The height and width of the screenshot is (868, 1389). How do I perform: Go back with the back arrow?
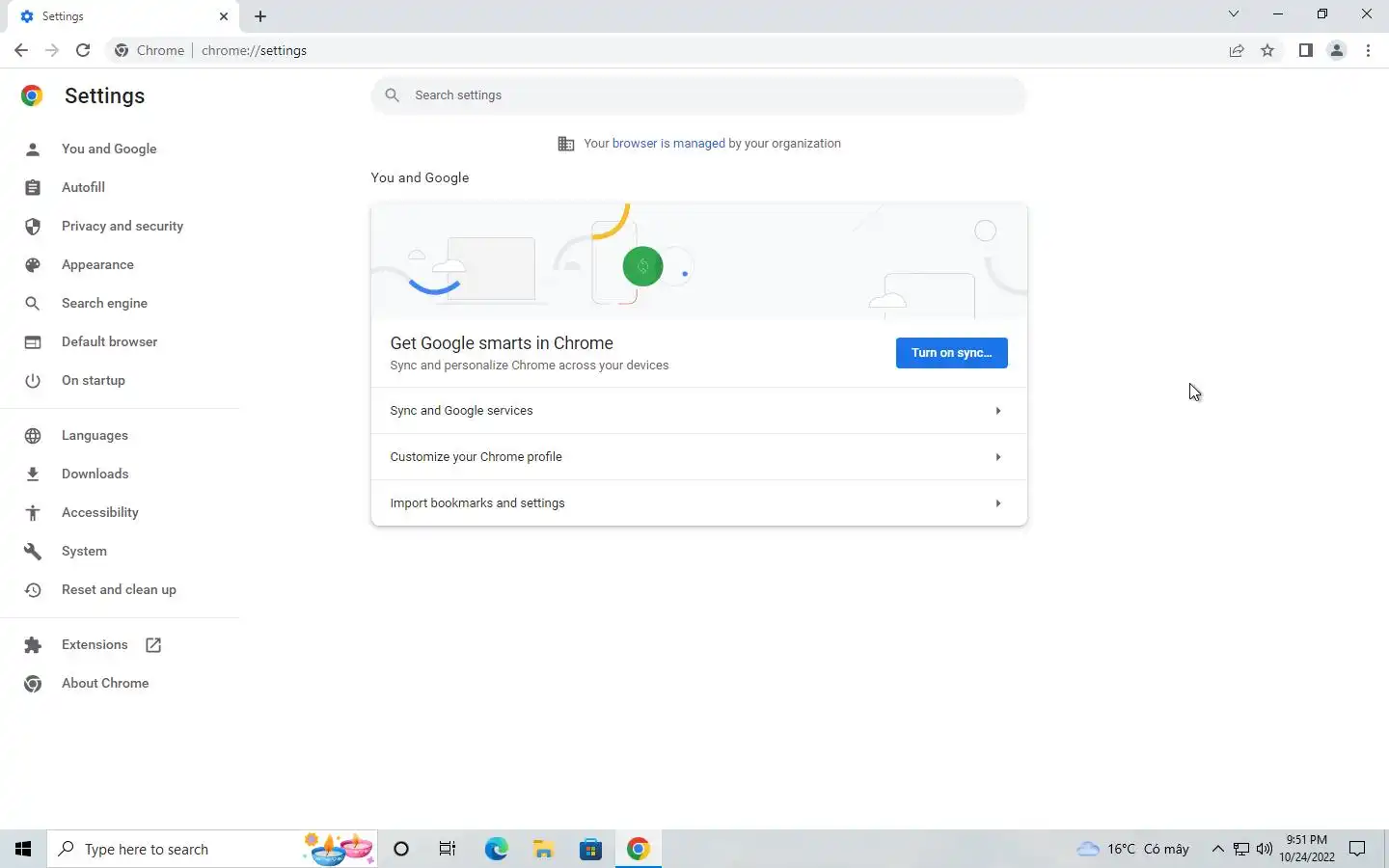click(x=21, y=50)
